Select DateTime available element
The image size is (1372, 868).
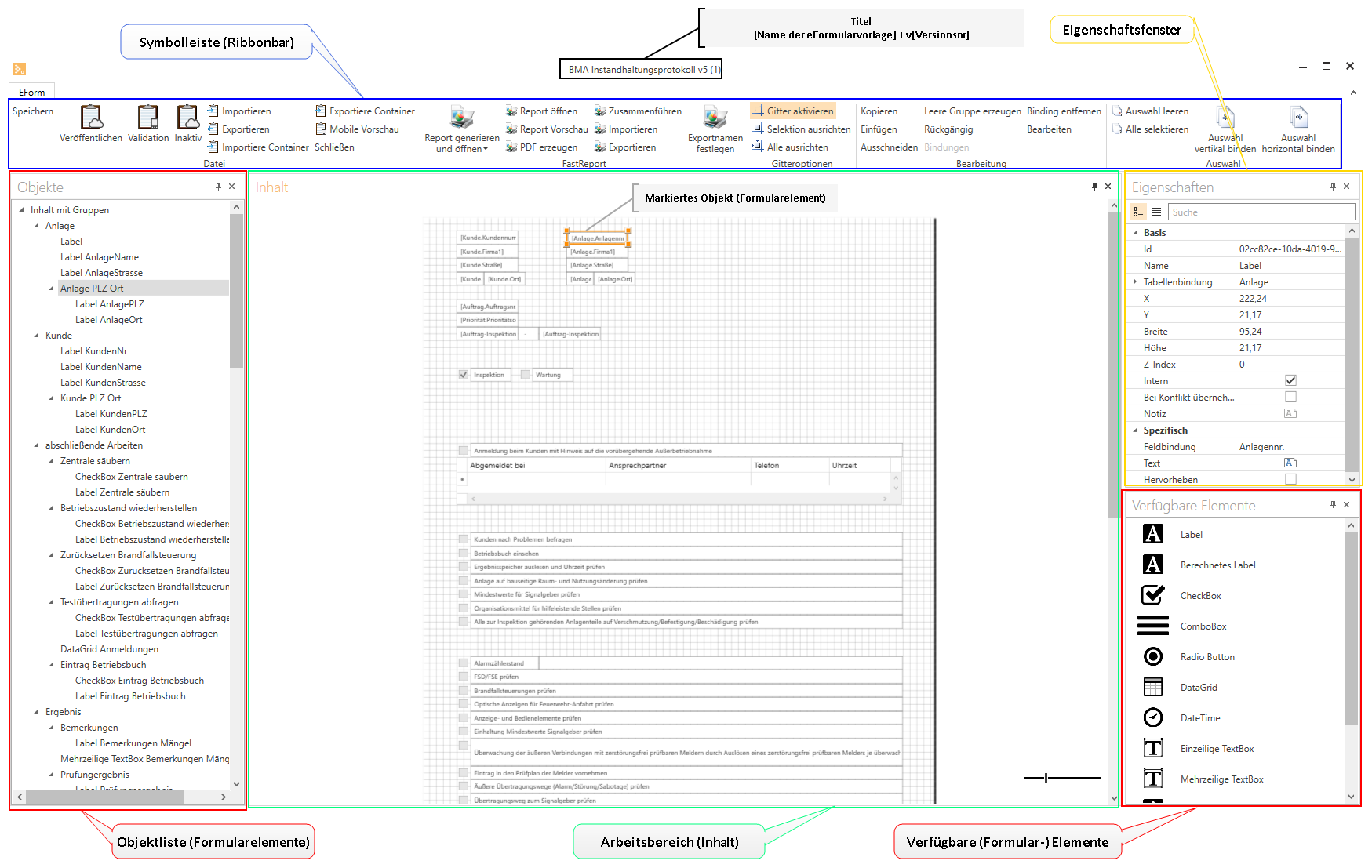pos(1200,718)
